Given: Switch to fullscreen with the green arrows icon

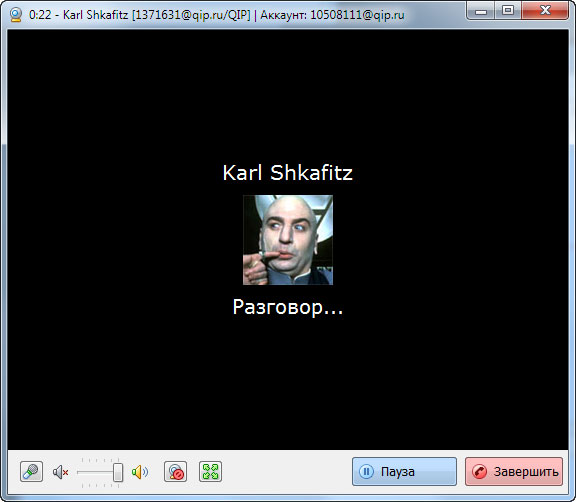Looking at the screenshot, I should point(210,472).
